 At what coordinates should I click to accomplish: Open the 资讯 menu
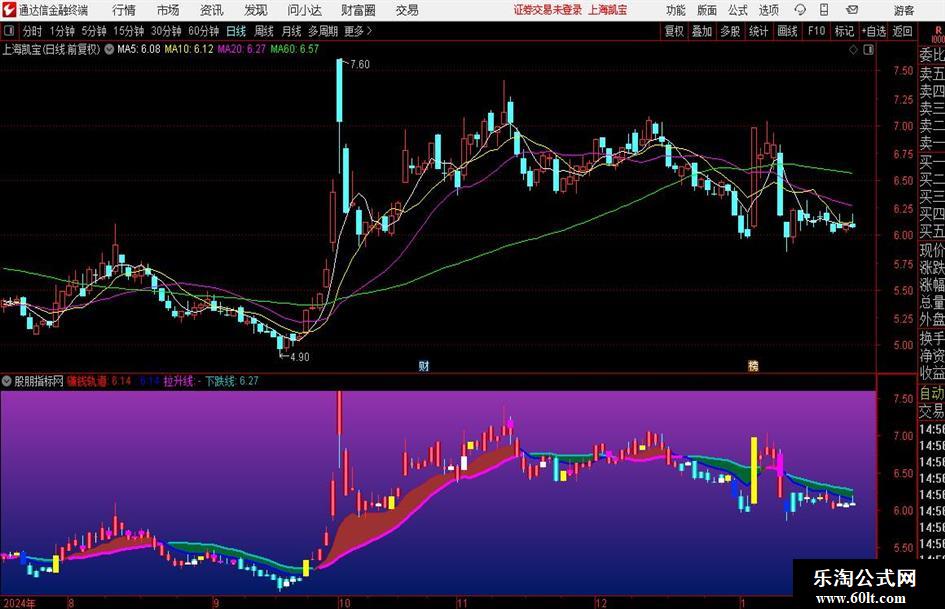(x=212, y=10)
